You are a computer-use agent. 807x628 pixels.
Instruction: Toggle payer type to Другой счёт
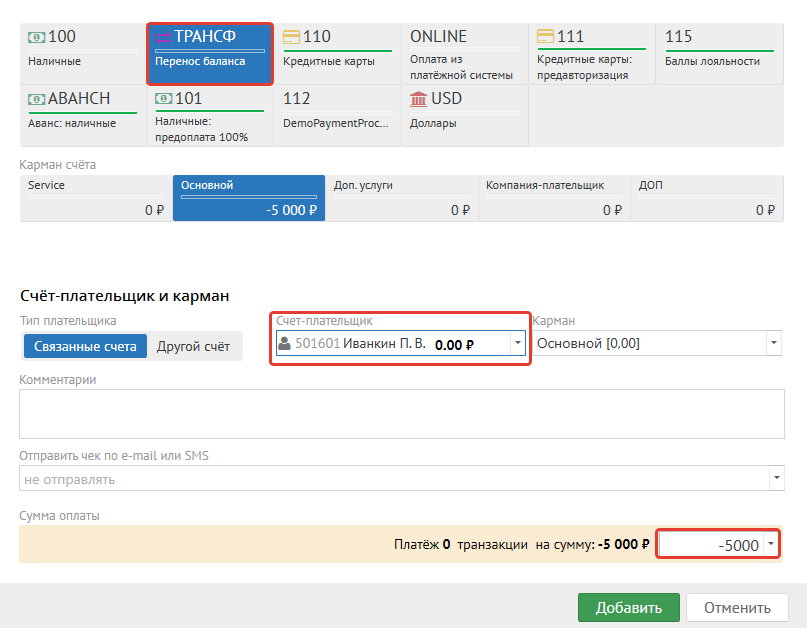click(x=194, y=346)
